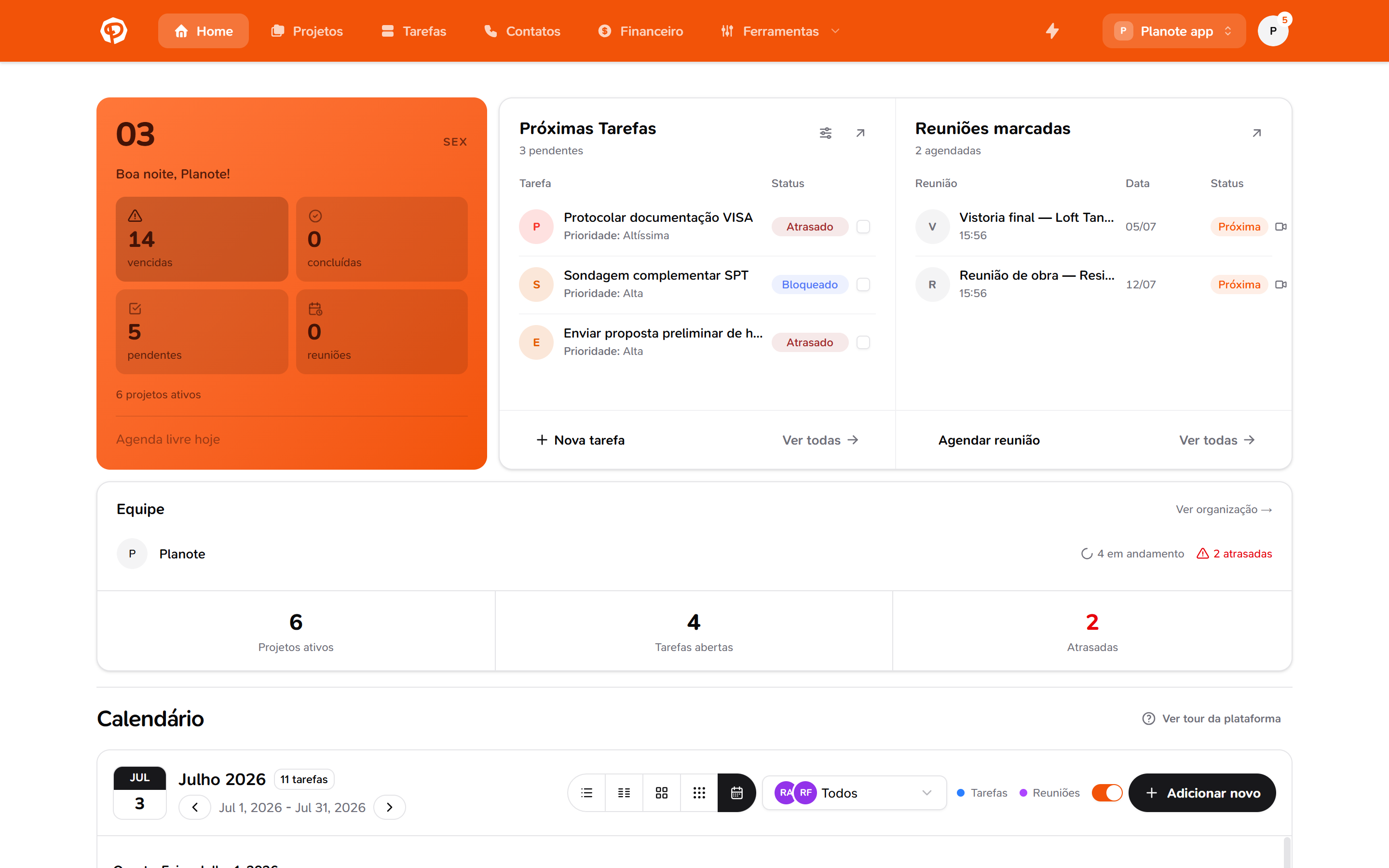Click the lightning bolt quick actions icon

click(1051, 31)
